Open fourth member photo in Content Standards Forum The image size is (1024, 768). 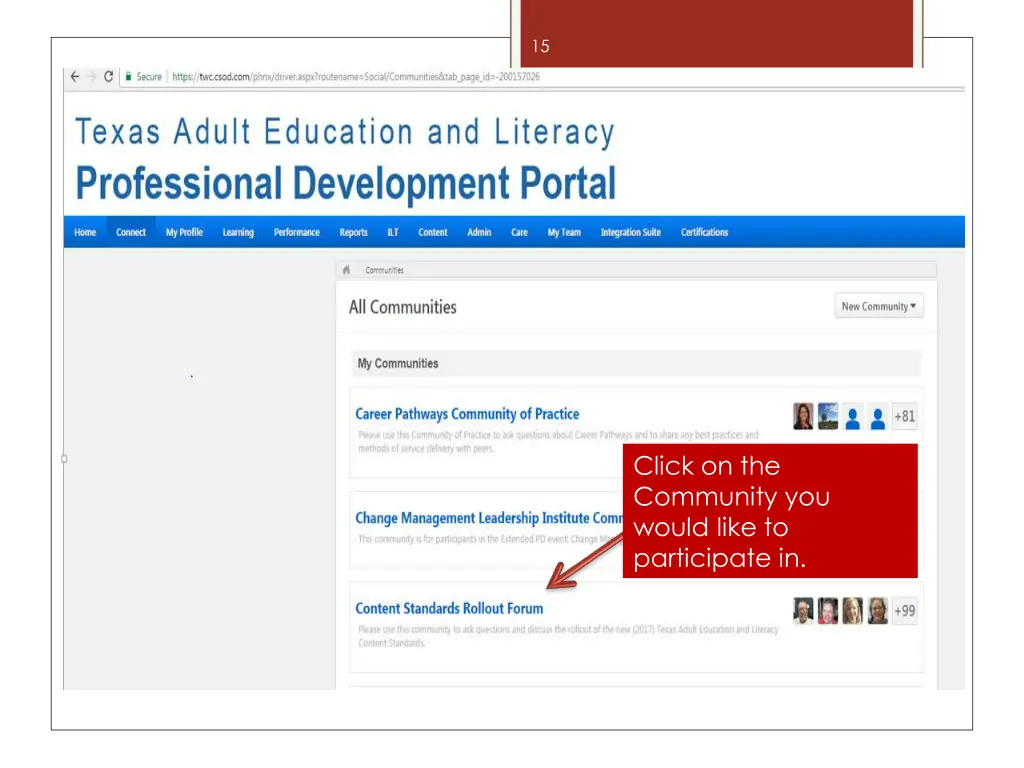[x=878, y=611]
